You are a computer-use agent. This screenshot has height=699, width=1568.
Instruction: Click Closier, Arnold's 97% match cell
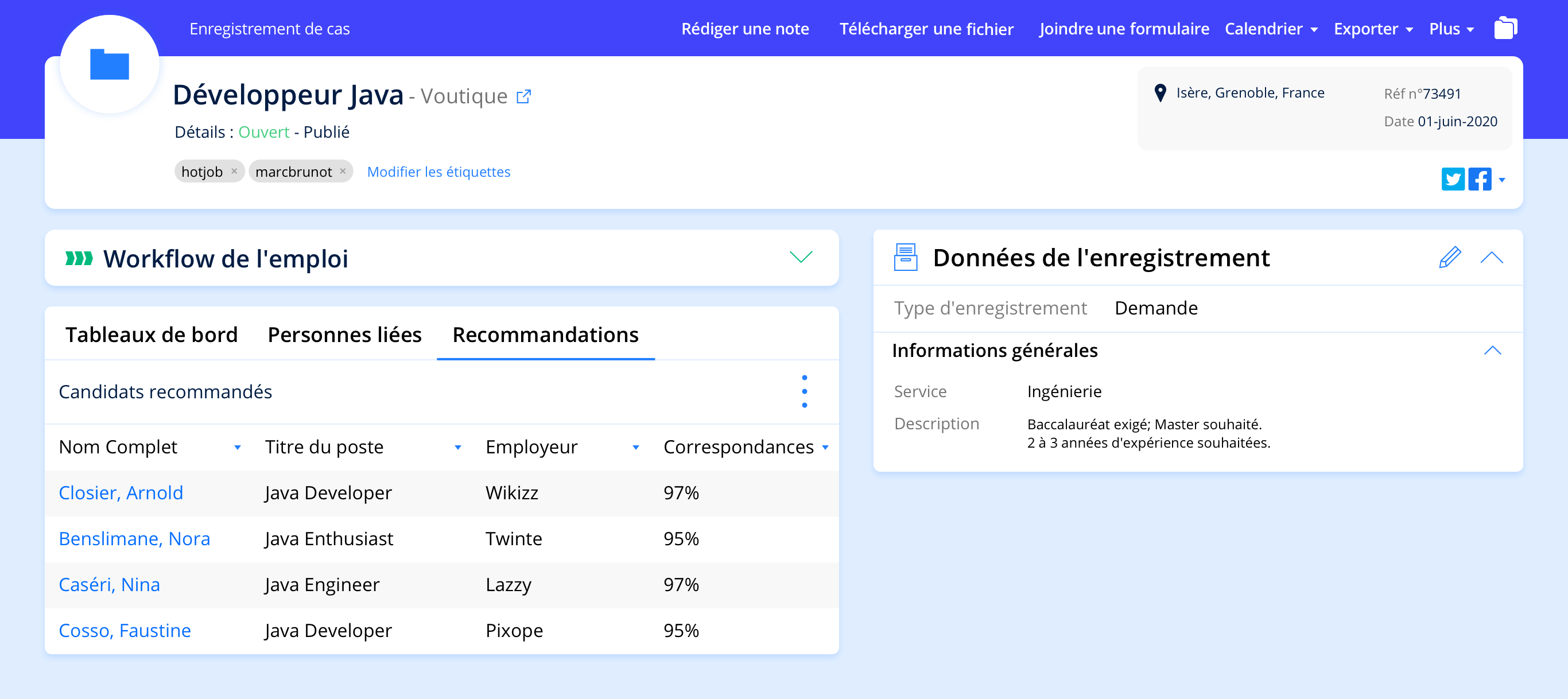(681, 492)
